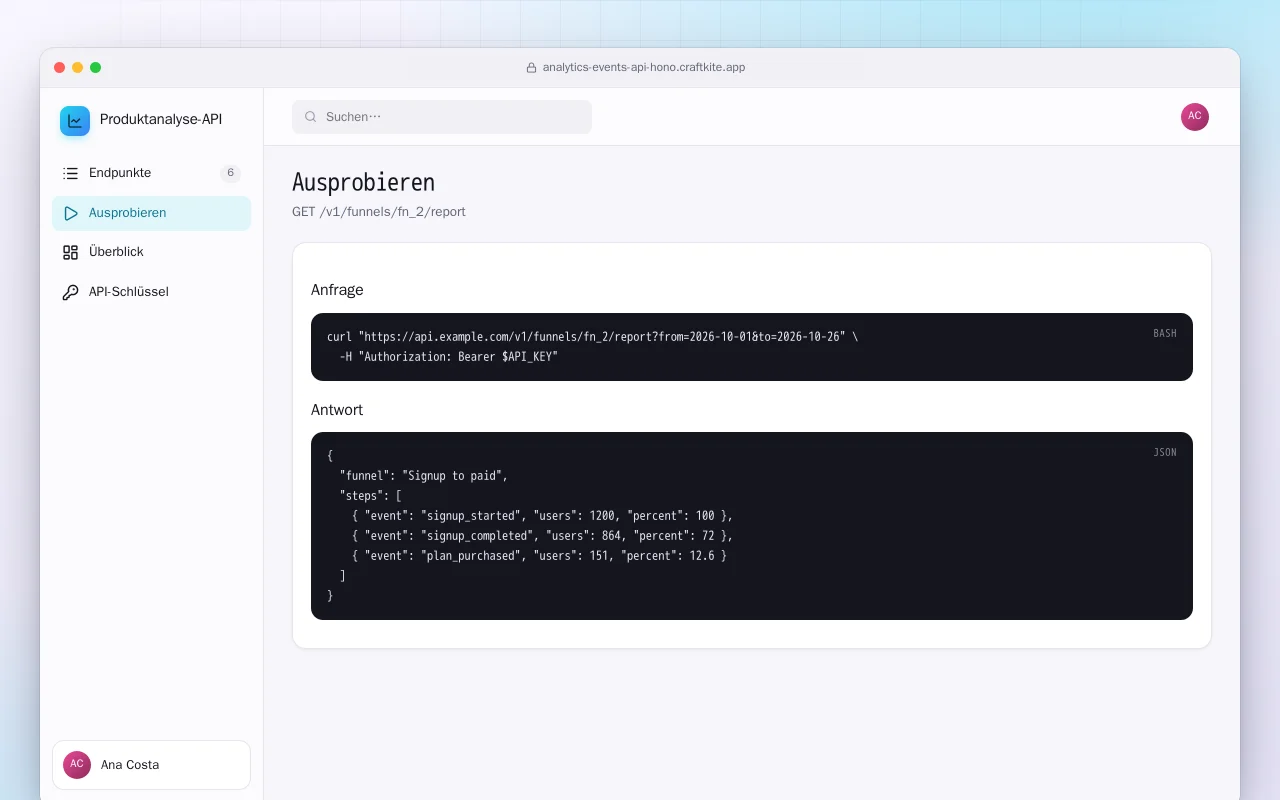The width and height of the screenshot is (1280, 800).
Task: Click the Endpunkte count badge 6
Action: tap(230, 173)
